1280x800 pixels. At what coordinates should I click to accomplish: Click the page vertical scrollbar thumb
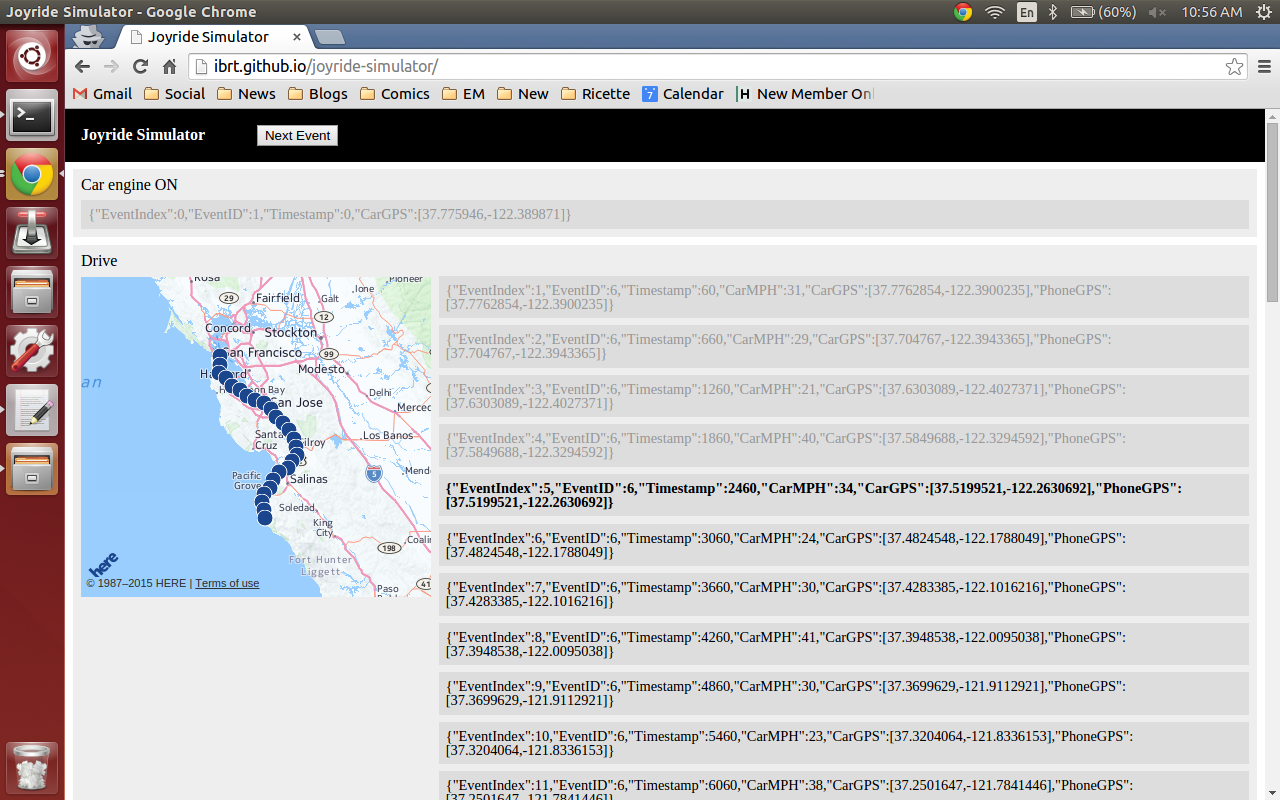tap(1272, 211)
